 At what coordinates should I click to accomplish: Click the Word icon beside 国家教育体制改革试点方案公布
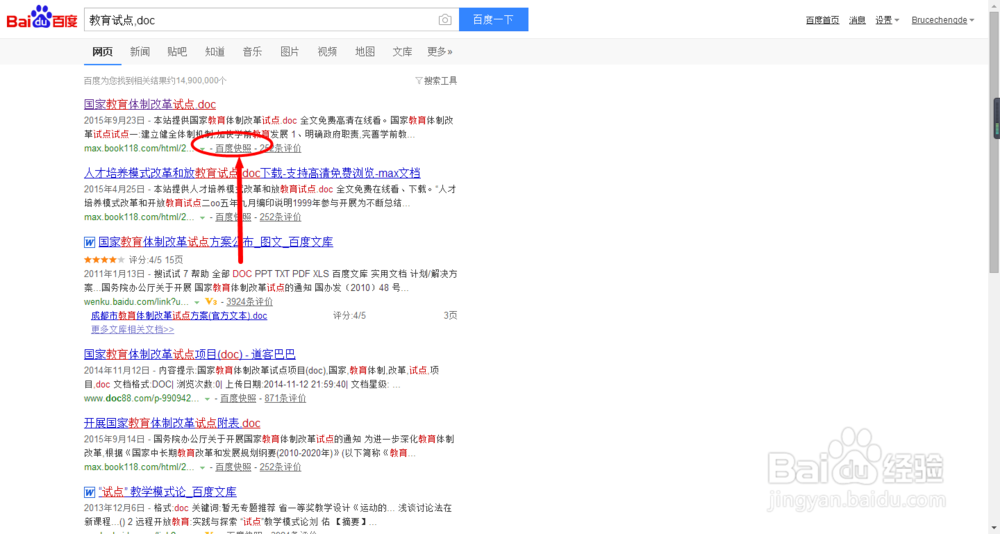pyautogui.click(x=89, y=242)
